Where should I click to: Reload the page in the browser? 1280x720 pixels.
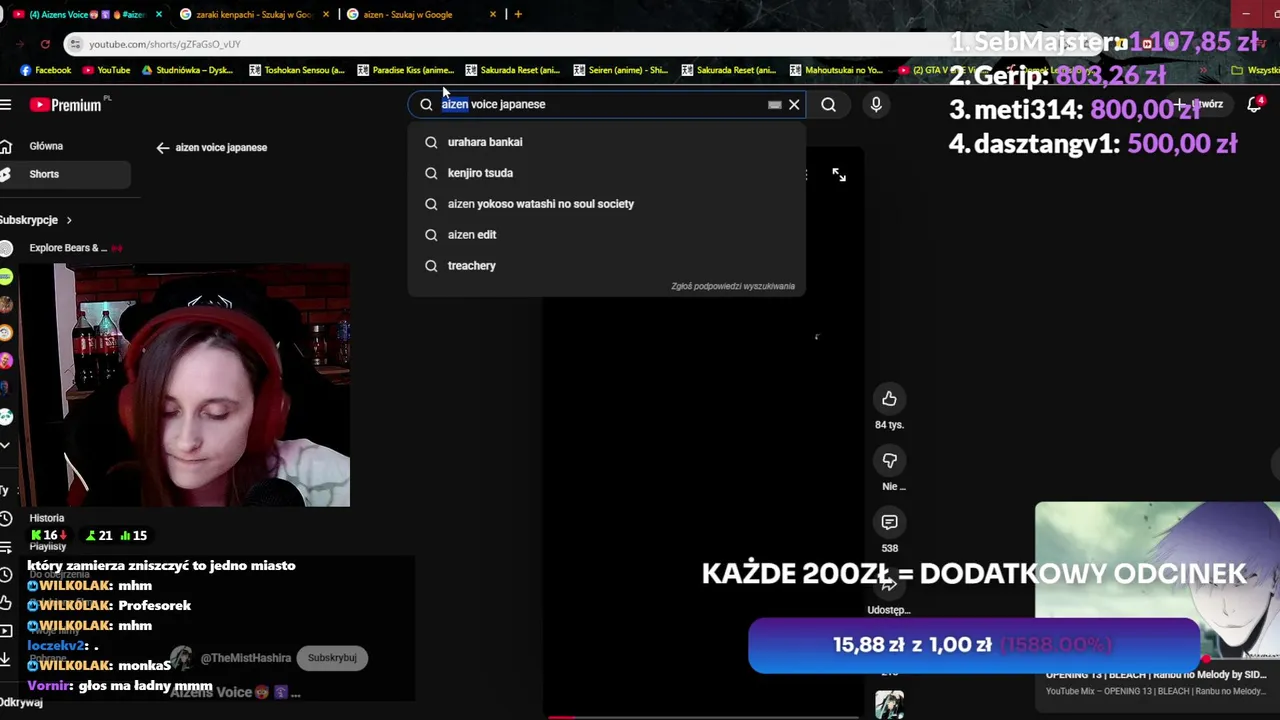pyautogui.click(x=45, y=44)
